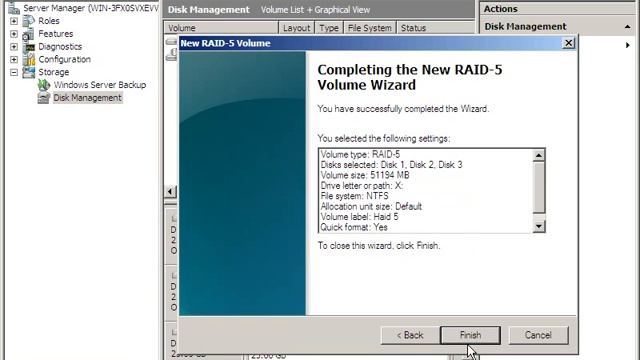This screenshot has height=360, width=640.
Task: Select Roles in the tree
Action: (x=49, y=21)
